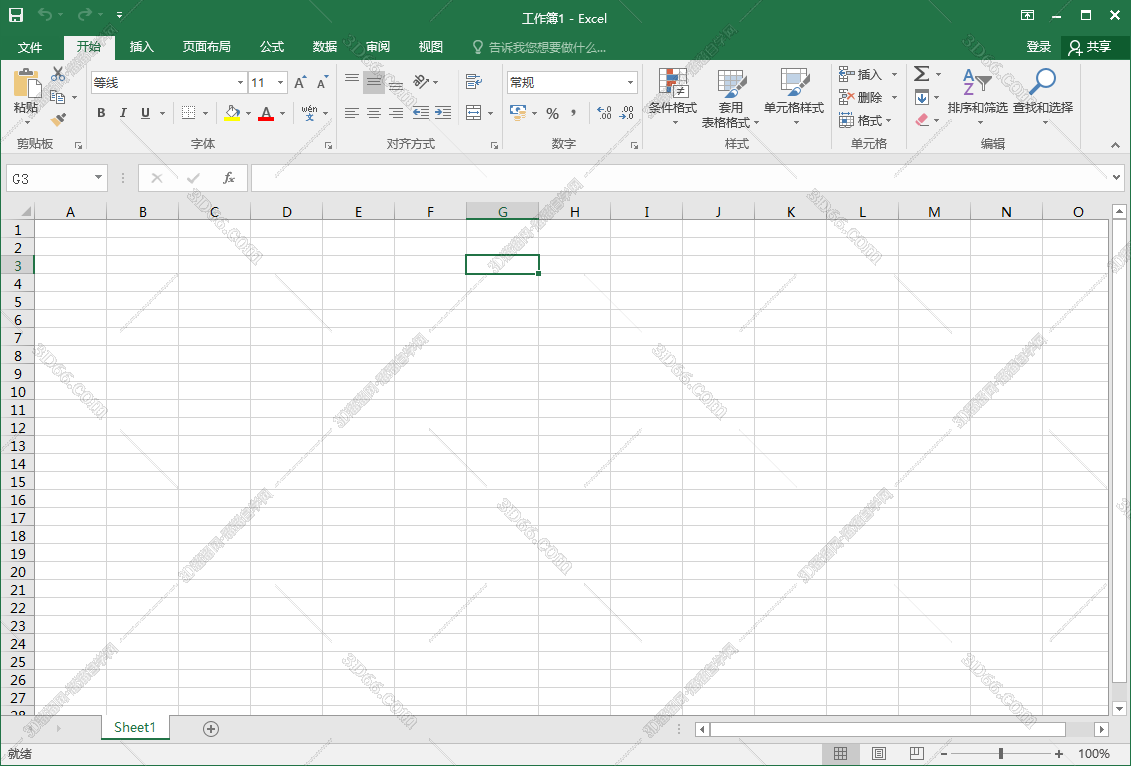Add a new sheet with plus icon
This screenshot has height=766, width=1131.
click(211, 728)
